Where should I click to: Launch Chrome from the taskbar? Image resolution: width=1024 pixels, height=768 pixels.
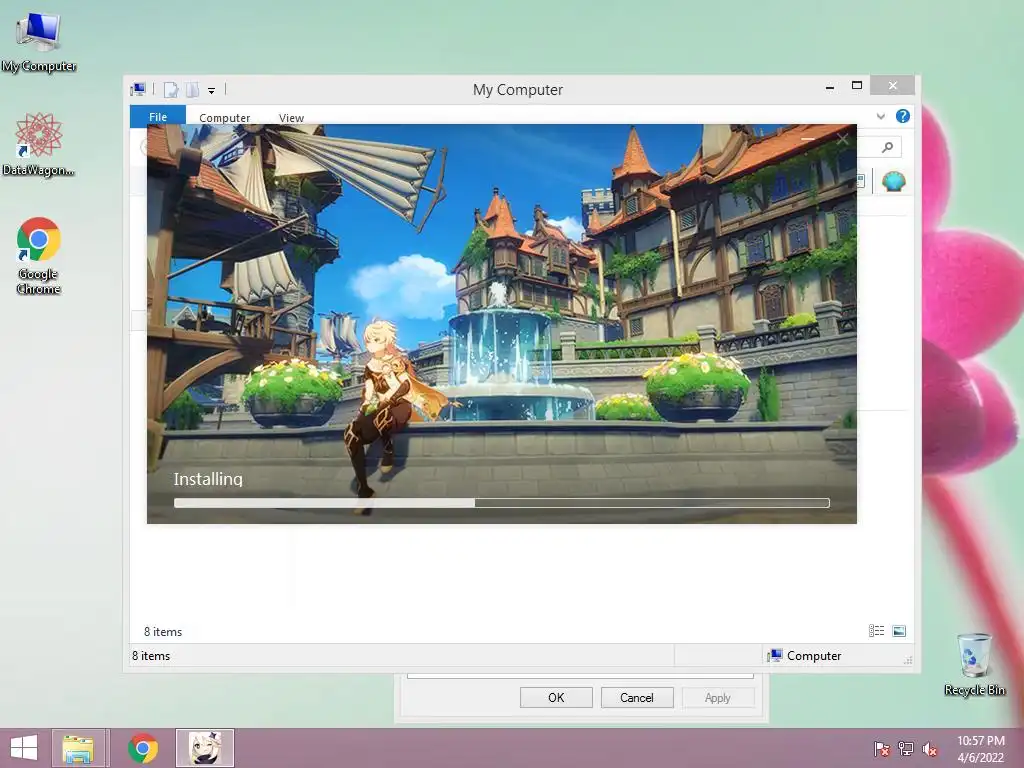click(142, 748)
